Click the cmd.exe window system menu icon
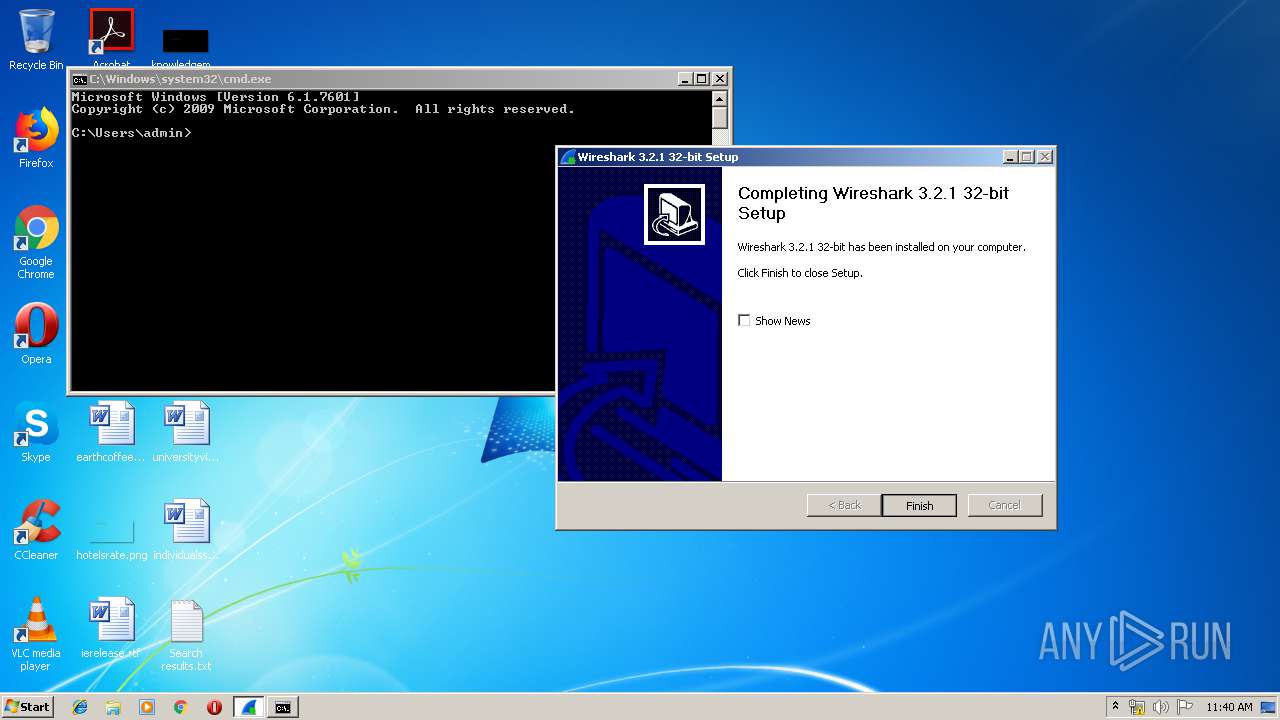 [79, 79]
